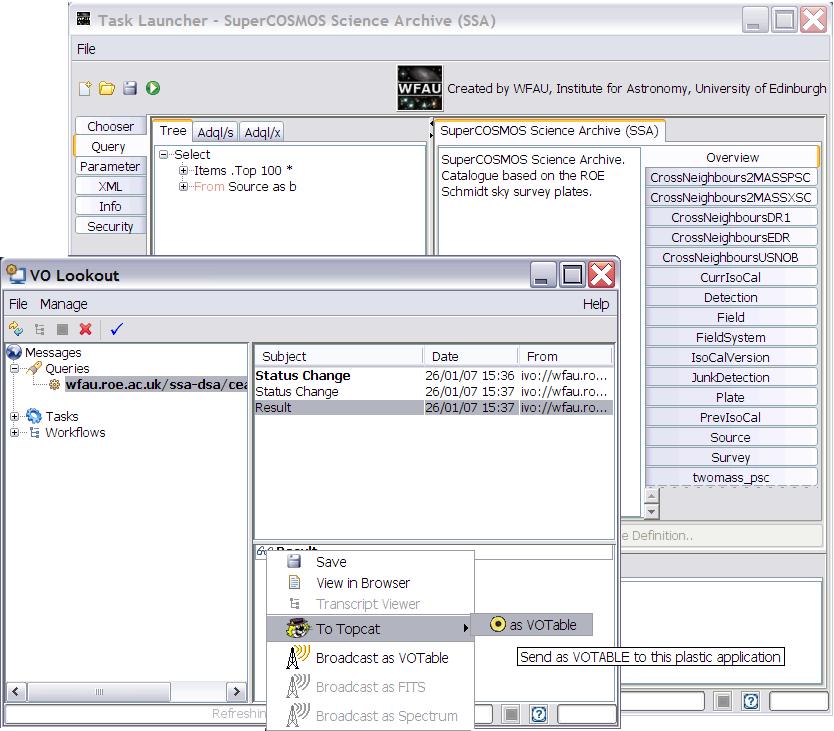Click the Parameter side tab button
This screenshot has width=834, height=731.
point(110,167)
